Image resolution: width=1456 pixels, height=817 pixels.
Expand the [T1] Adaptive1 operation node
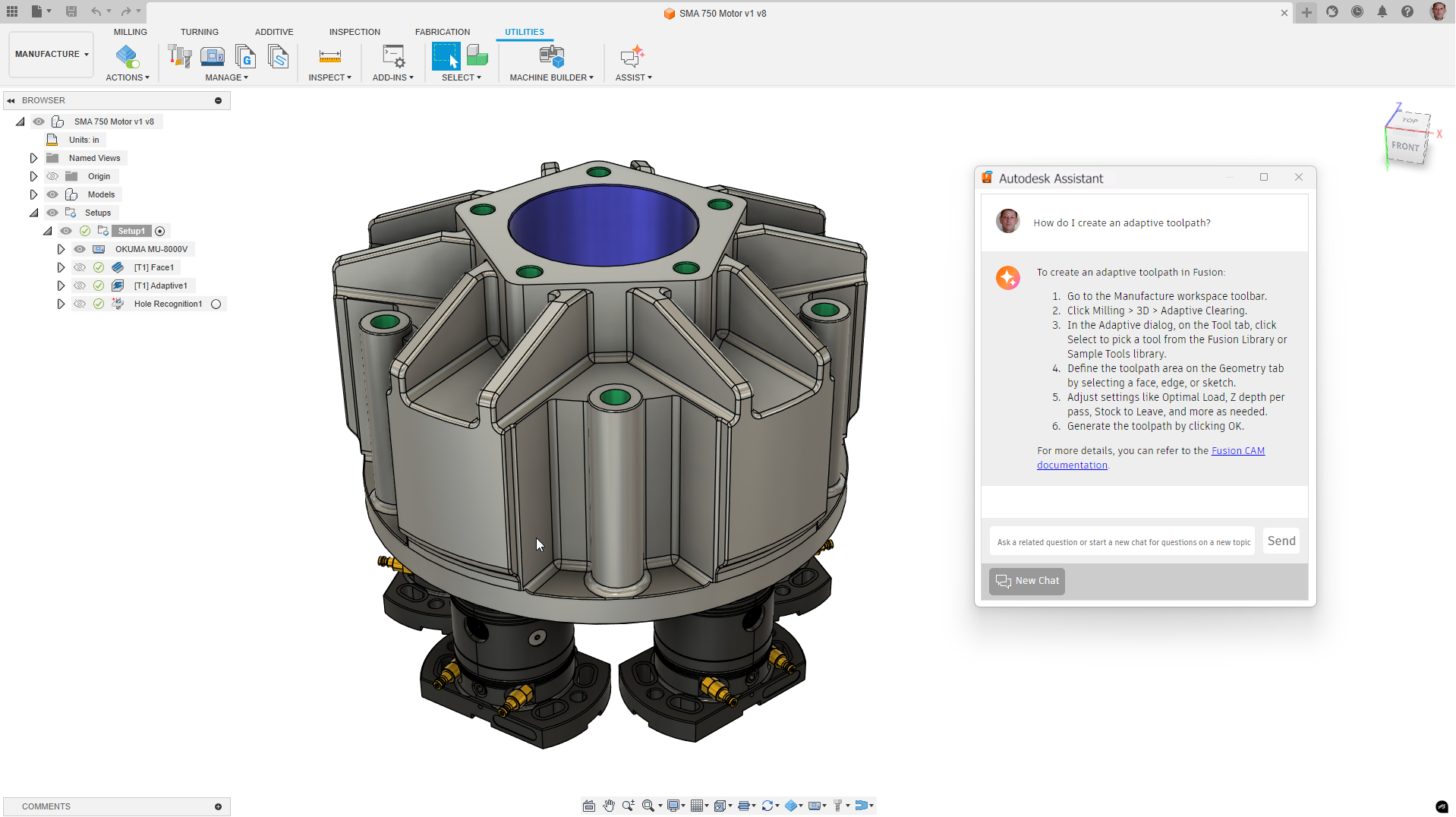(61, 285)
